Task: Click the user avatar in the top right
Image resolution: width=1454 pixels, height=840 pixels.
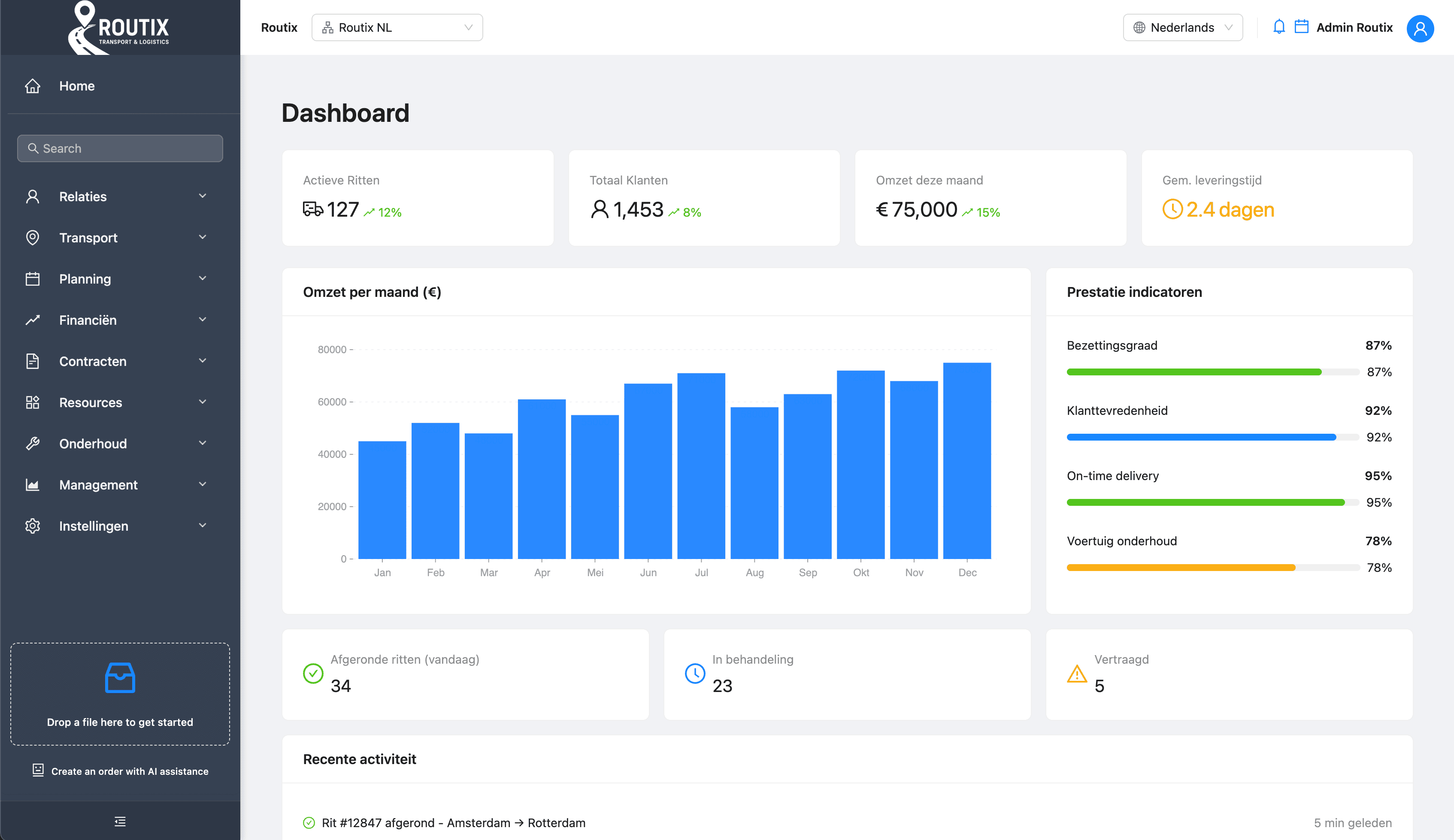Action: tap(1420, 28)
